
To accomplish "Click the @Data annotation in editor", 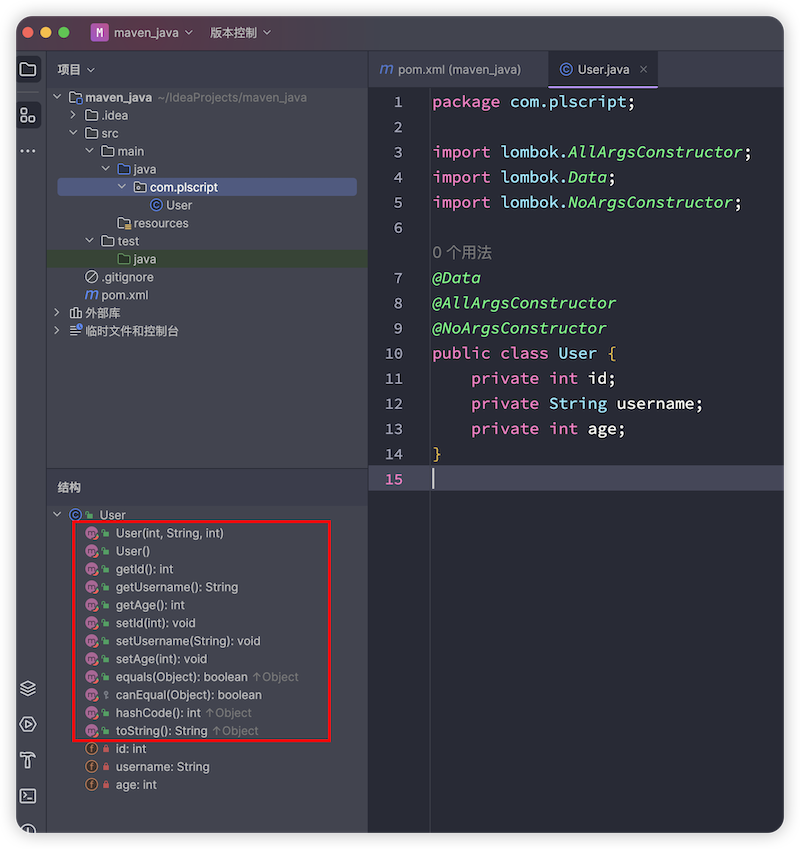I will (x=456, y=278).
